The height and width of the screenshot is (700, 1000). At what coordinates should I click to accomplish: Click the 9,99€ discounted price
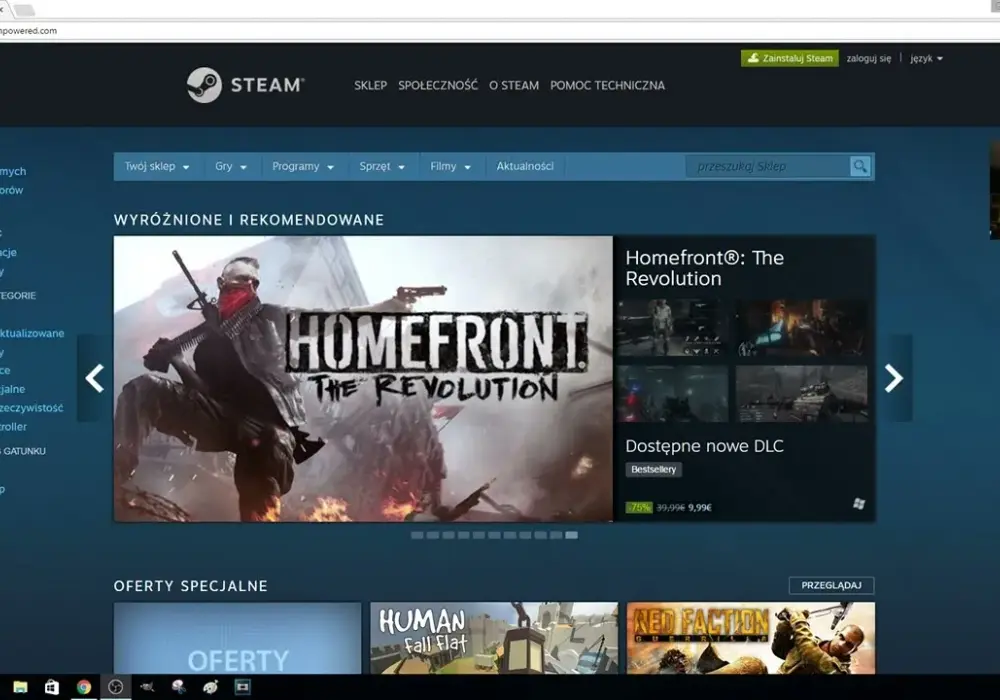(700, 507)
